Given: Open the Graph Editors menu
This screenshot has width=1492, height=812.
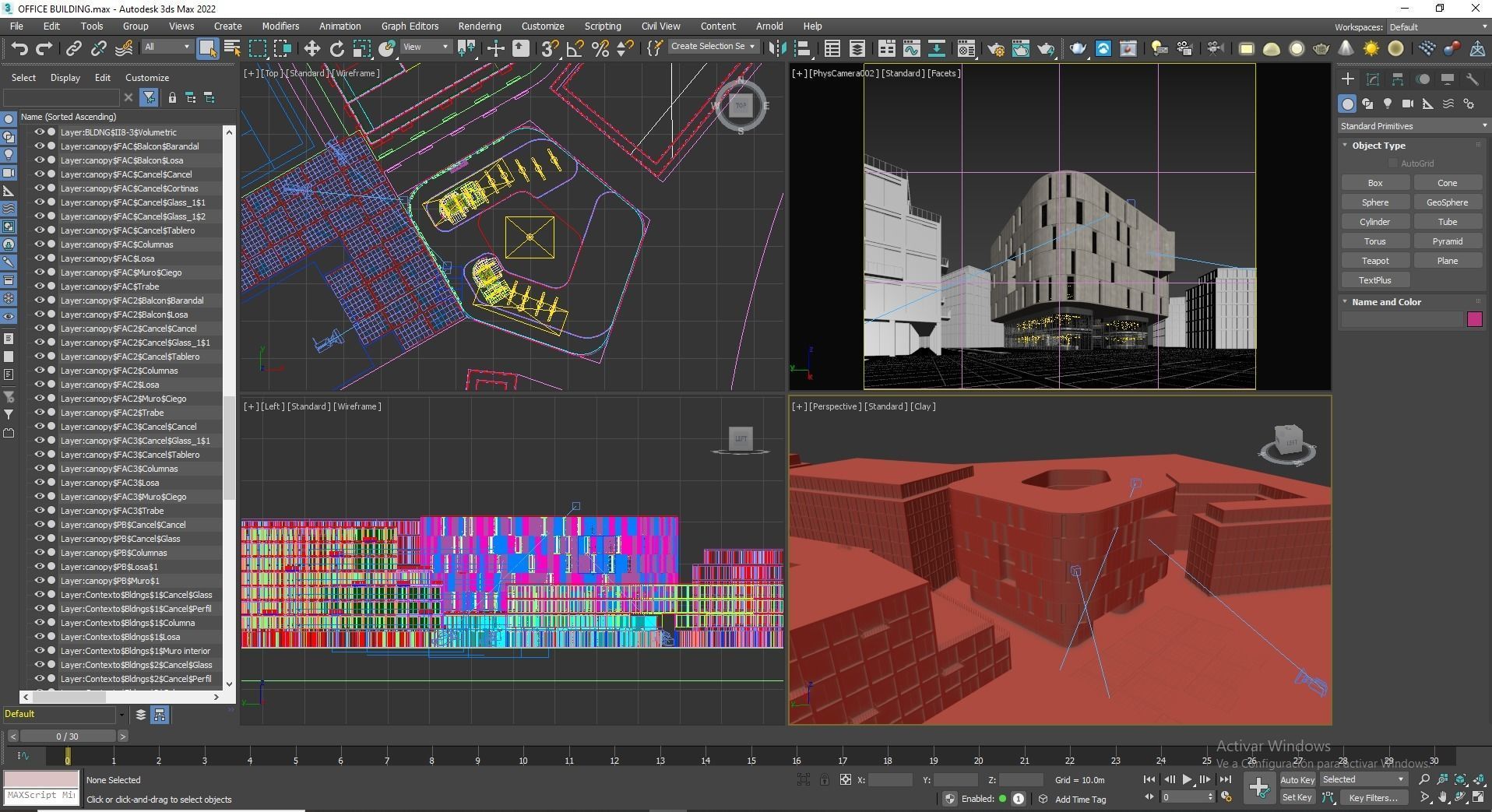Looking at the screenshot, I should coord(410,26).
